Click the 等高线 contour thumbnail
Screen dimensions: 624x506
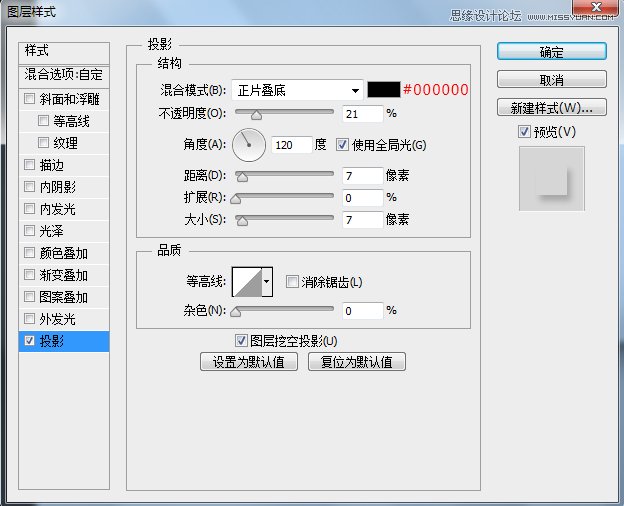pyautogui.click(x=247, y=282)
